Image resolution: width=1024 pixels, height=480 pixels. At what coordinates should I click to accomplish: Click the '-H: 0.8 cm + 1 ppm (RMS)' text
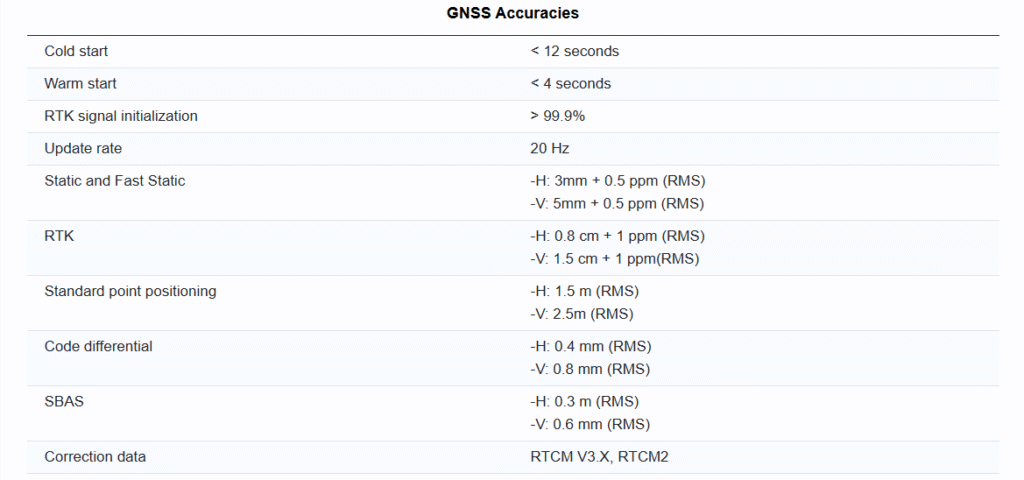click(617, 236)
